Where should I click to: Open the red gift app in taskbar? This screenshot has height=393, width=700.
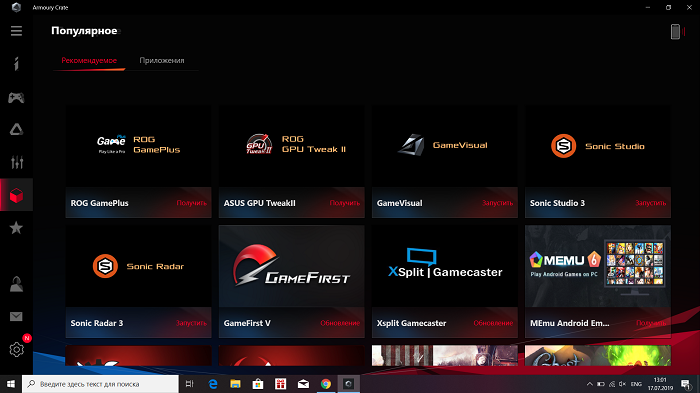[x=280, y=384]
